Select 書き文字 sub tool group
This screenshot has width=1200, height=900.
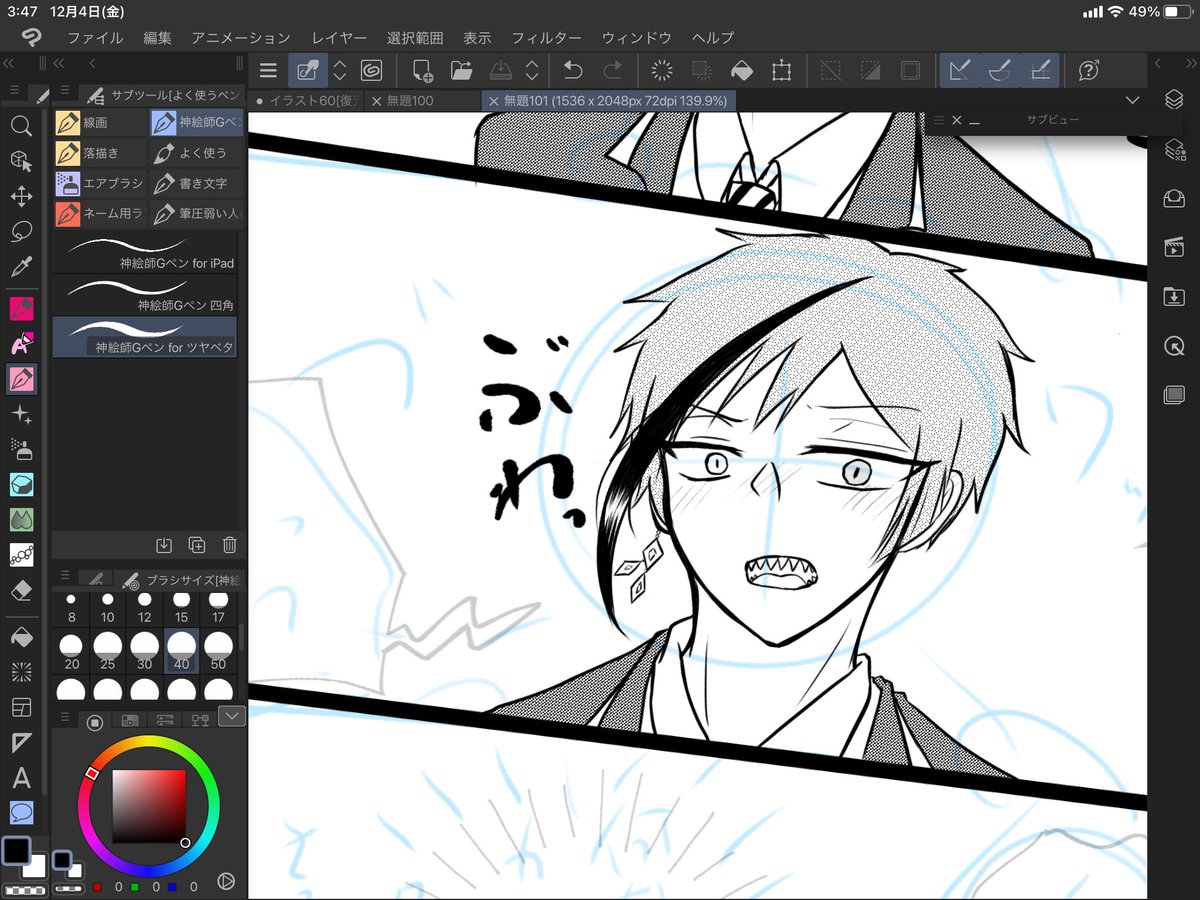point(196,183)
